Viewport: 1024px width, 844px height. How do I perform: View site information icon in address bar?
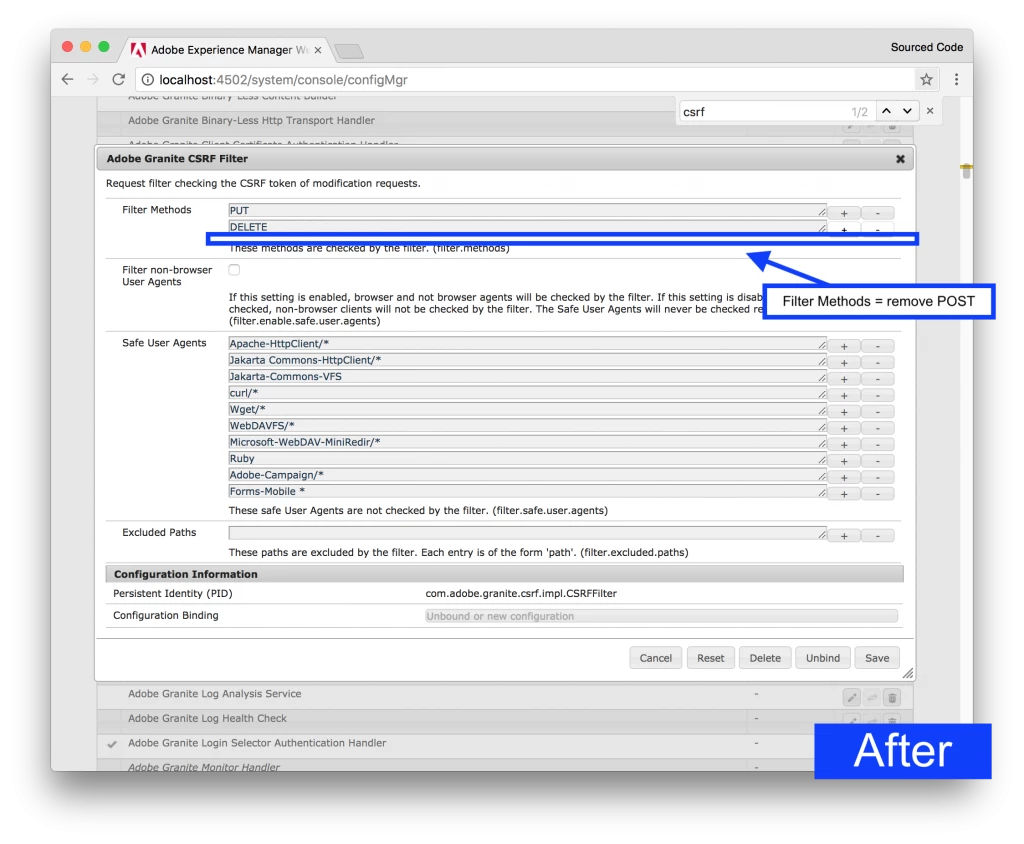(148, 80)
